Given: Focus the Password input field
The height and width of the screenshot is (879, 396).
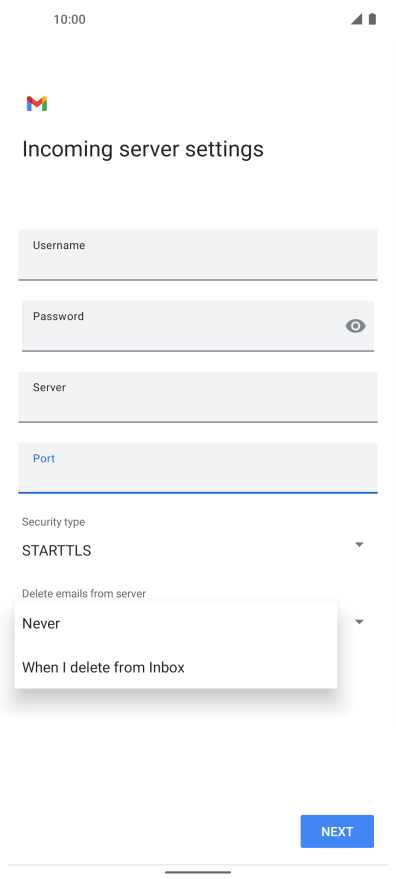Looking at the screenshot, I should 198,326.
